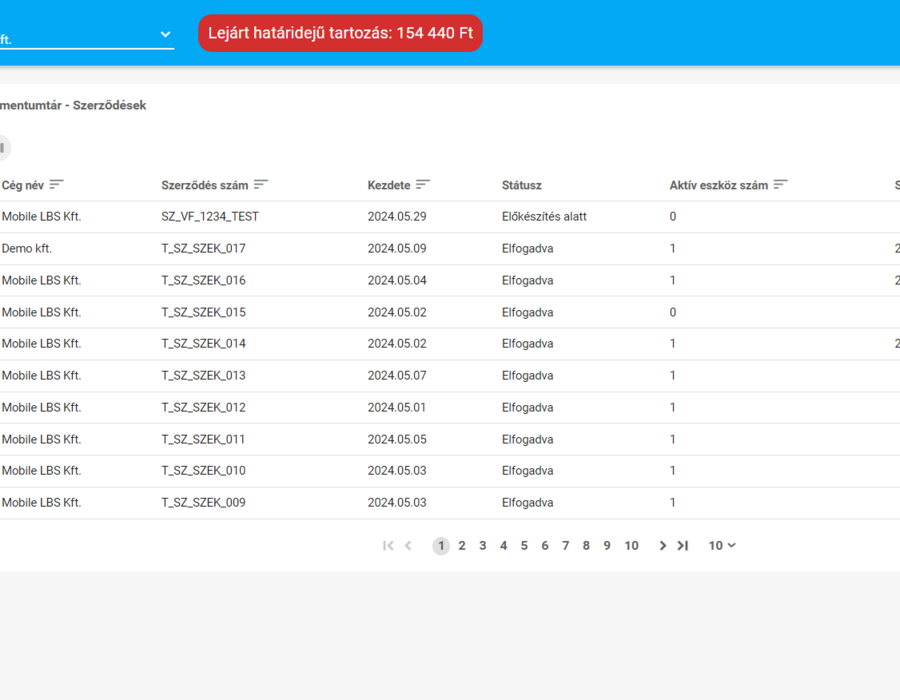This screenshot has height=700, width=900.
Task: Go to page 6
Action: tap(545, 546)
